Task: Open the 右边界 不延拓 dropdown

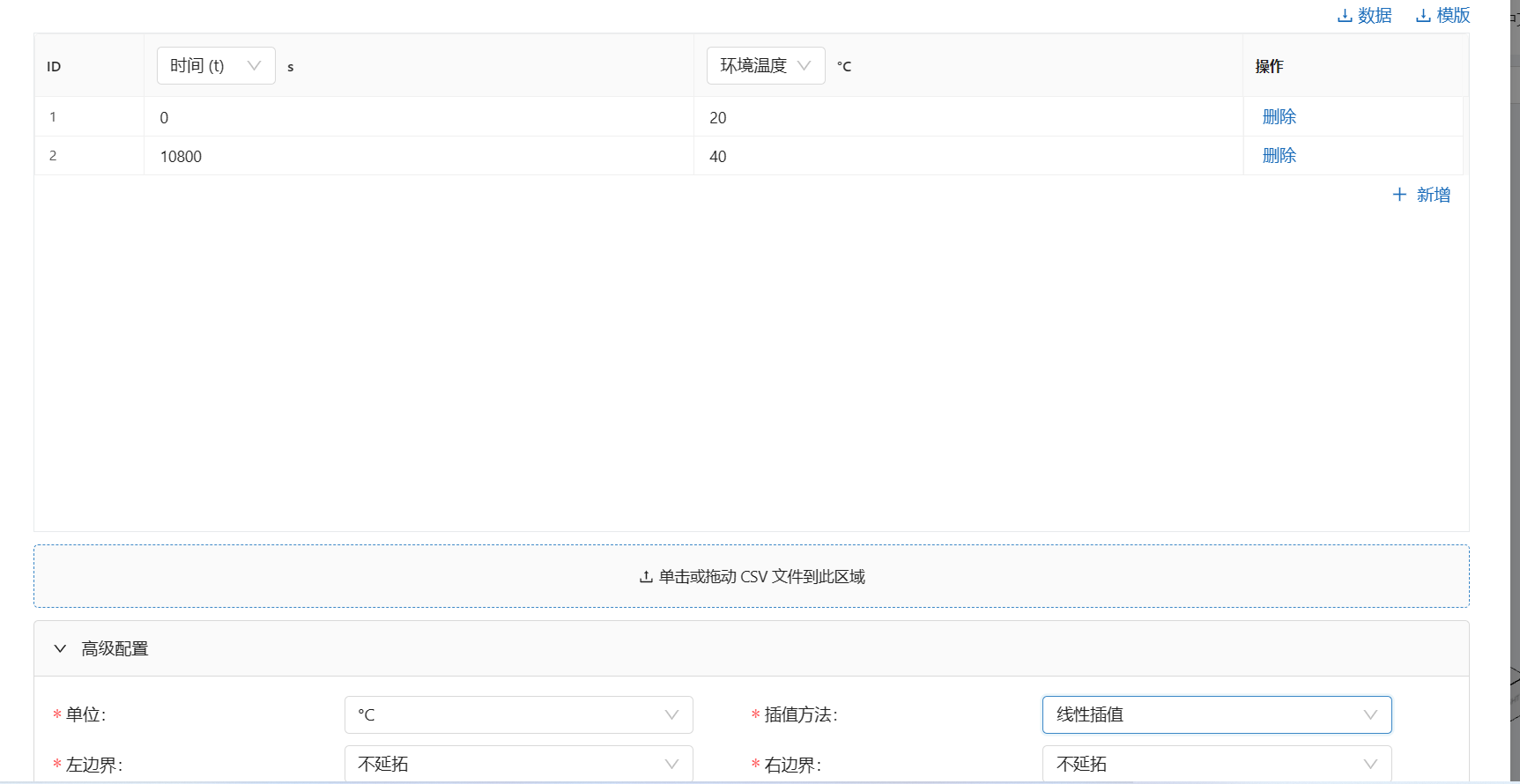Action: 1217,764
